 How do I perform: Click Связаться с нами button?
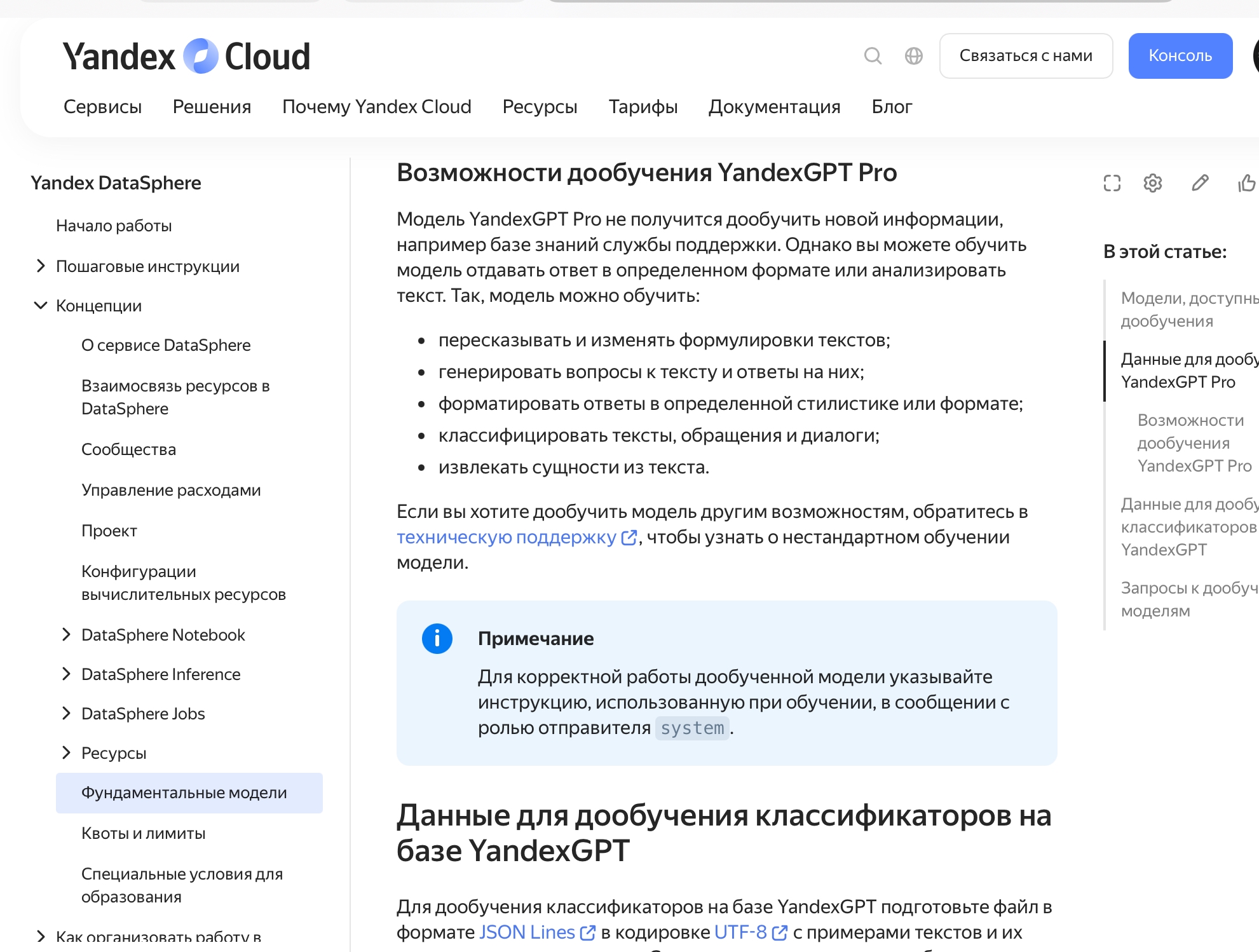pos(1026,56)
